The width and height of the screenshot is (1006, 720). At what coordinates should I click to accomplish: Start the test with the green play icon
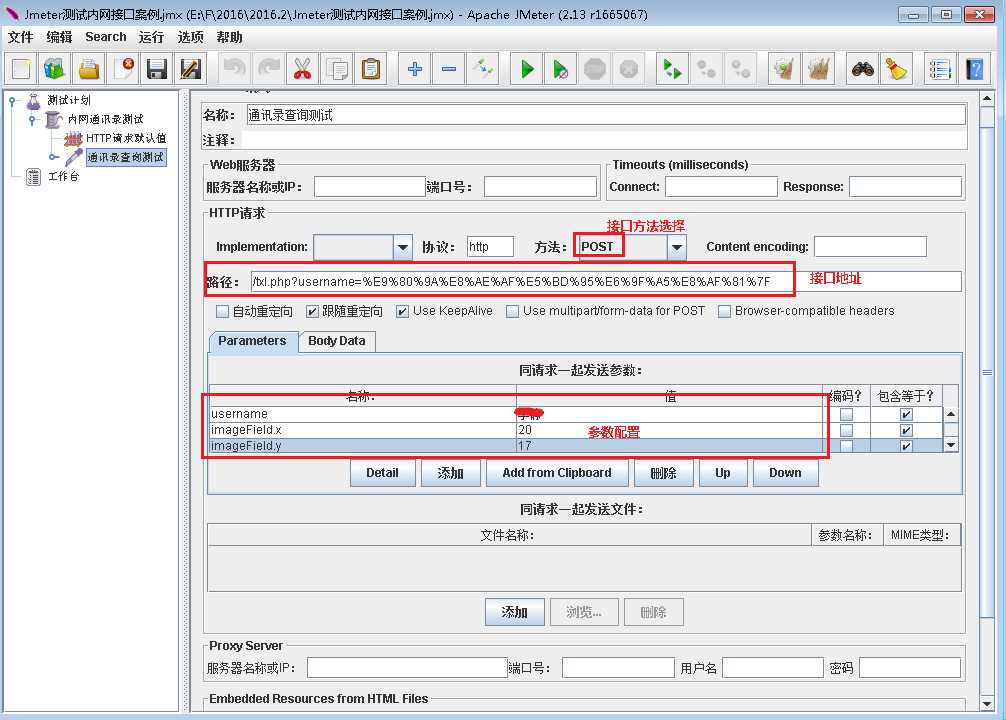pos(527,69)
